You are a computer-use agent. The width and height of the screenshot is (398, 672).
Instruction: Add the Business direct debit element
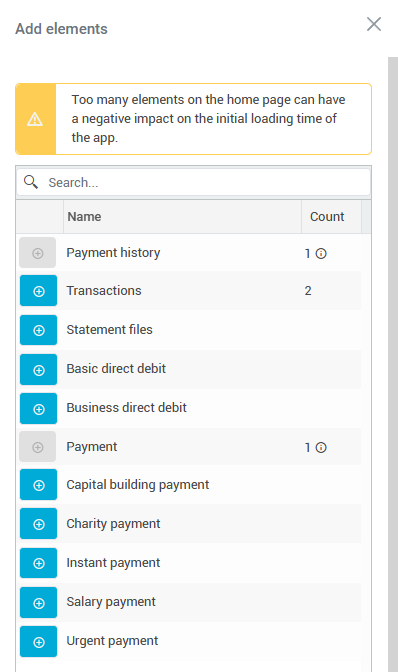[38, 408]
